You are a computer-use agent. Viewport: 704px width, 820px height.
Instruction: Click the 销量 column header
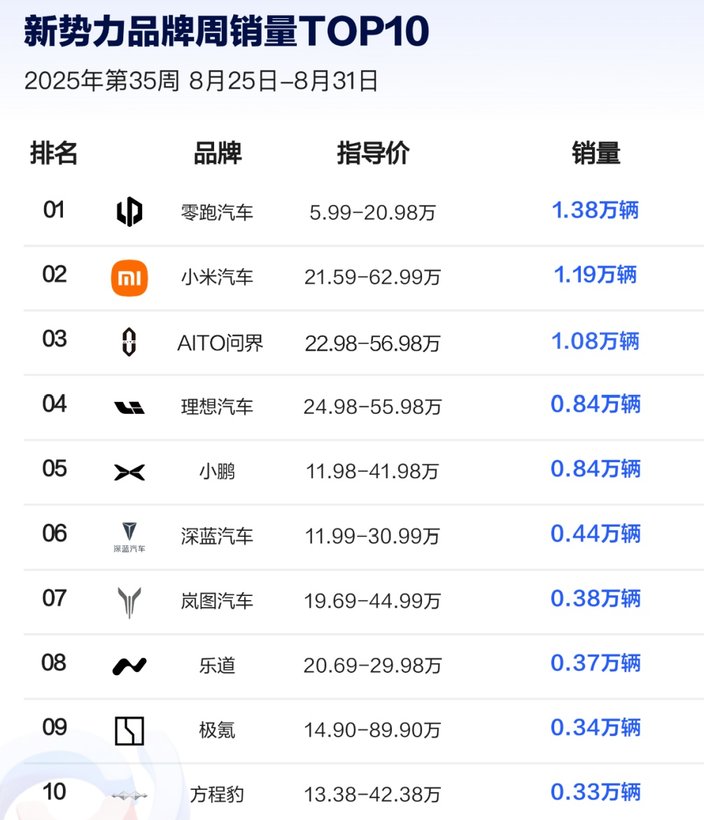tap(596, 153)
